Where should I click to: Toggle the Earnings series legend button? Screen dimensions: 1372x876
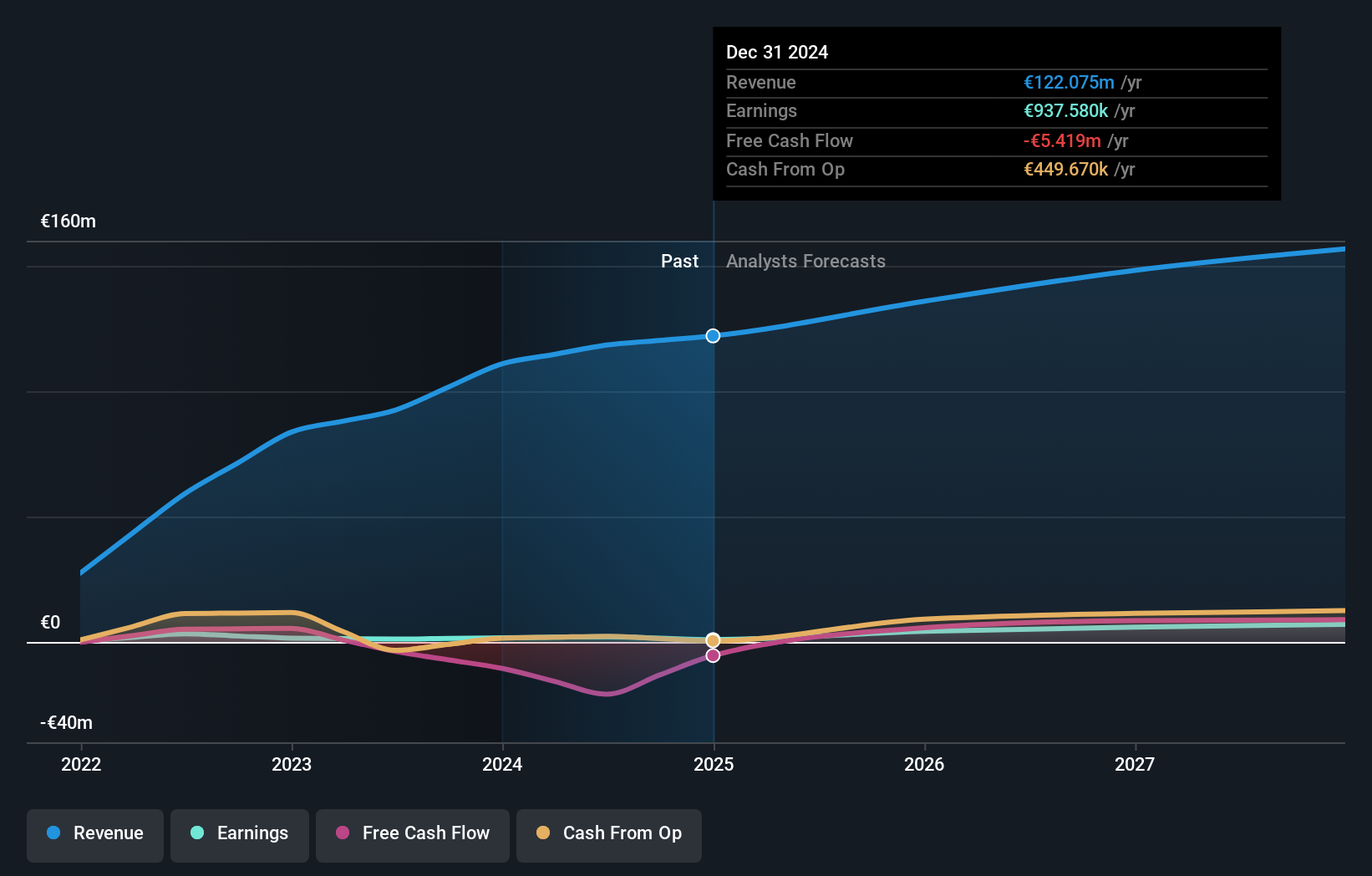tap(240, 835)
